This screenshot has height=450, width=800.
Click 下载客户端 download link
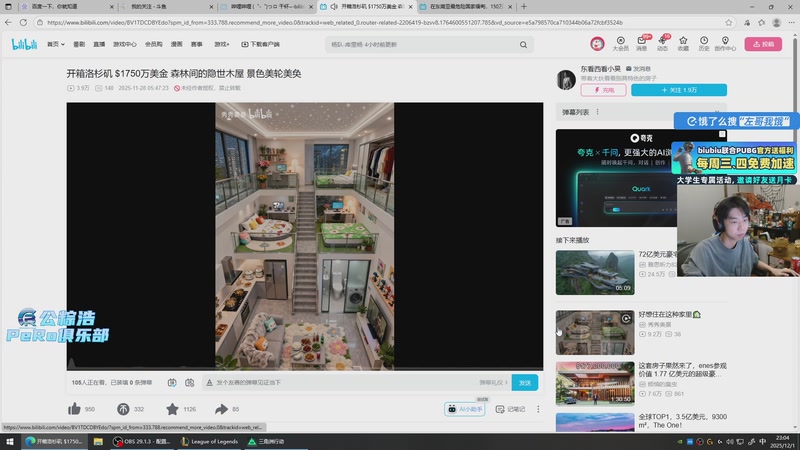tap(260, 44)
